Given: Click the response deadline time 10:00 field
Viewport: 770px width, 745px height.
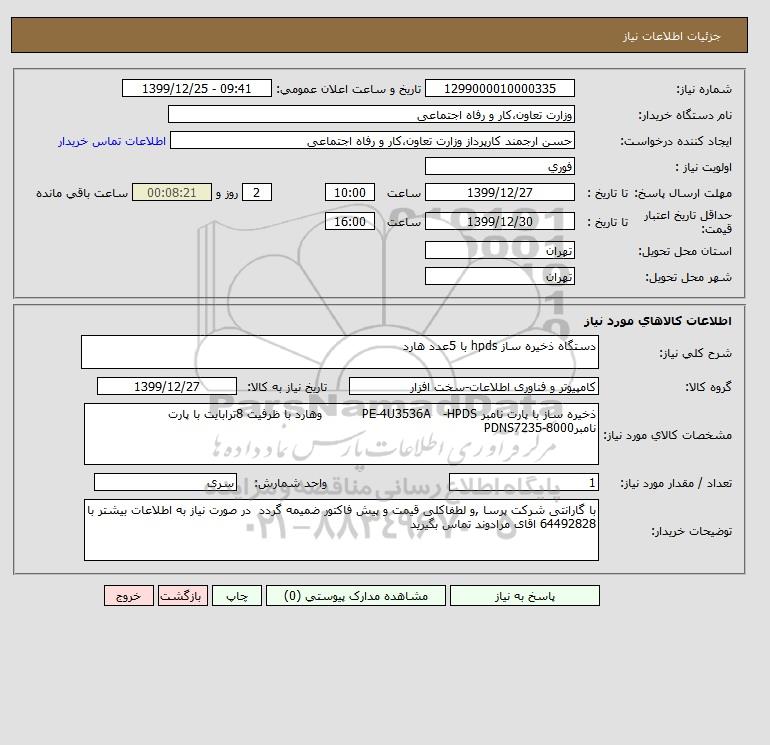Looking at the screenshot, I should pos(350,193).
